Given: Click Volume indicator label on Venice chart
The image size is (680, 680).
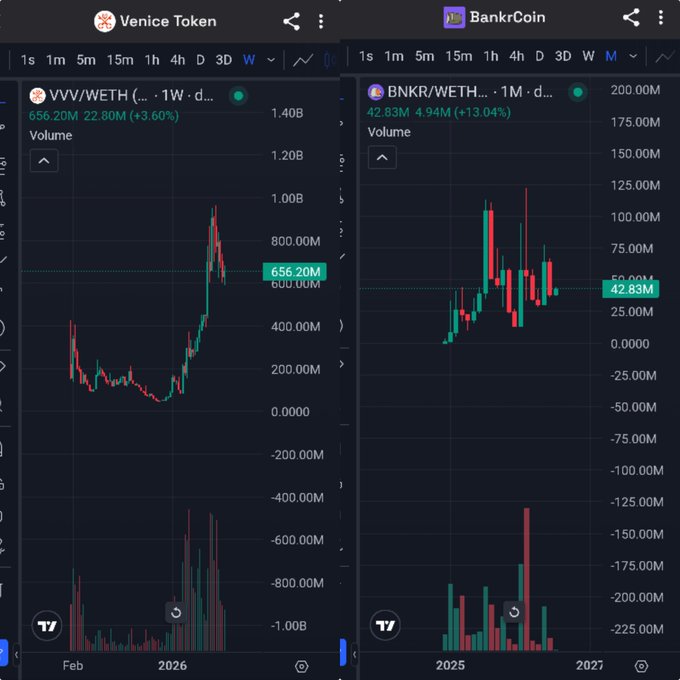Looking at the screenshot, I should (x=51, y=135).
